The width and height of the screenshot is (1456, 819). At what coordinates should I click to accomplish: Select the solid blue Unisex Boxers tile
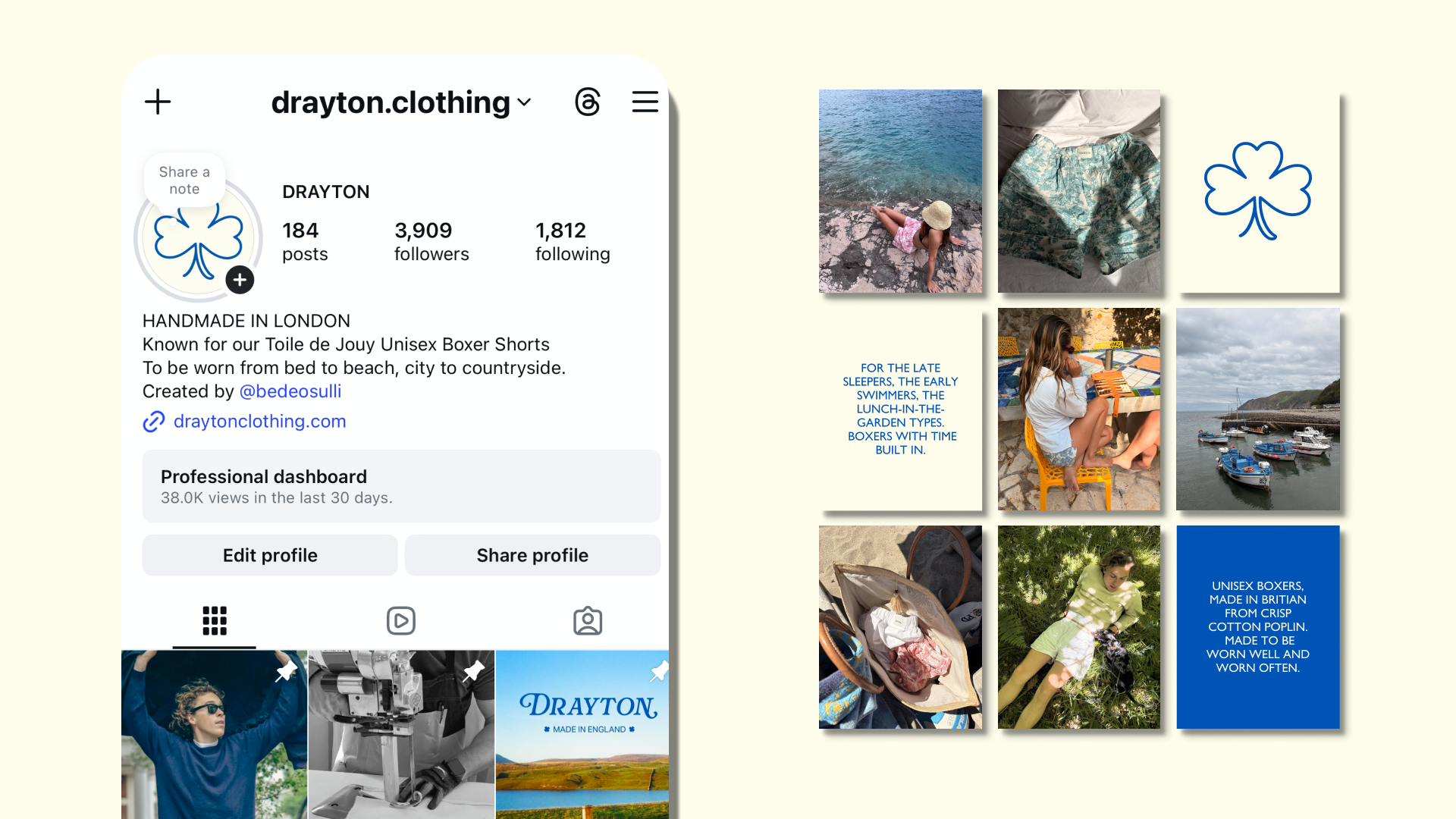tap(1258, 627)
